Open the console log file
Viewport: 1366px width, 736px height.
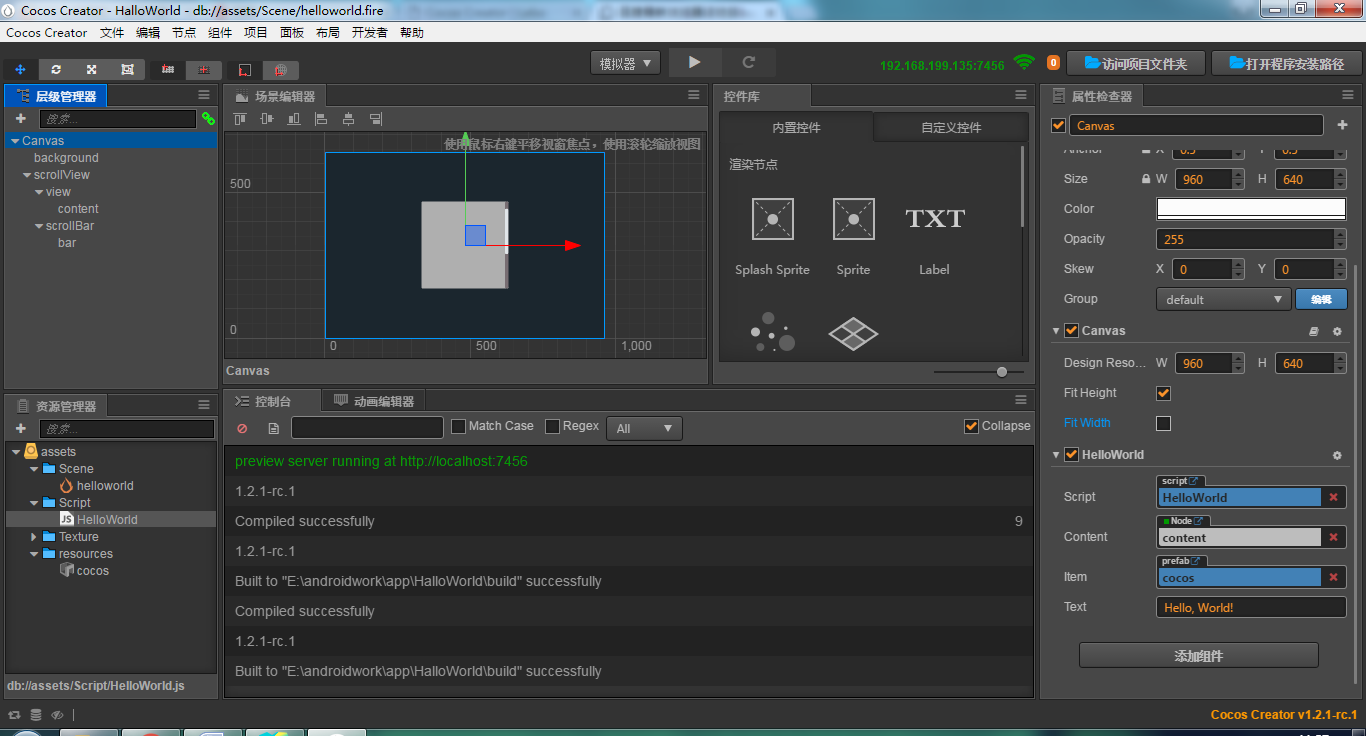click(x=274, y=428)
